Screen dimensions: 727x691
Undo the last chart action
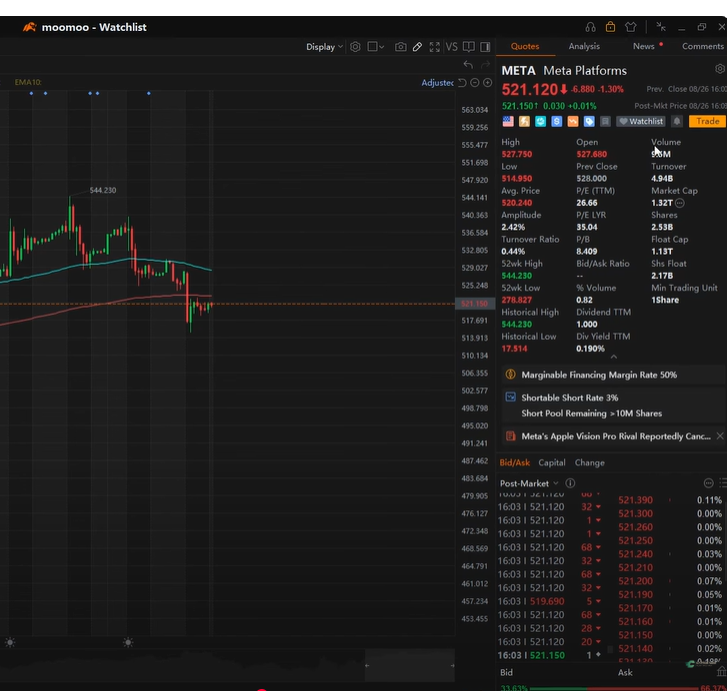coord(468,65)
